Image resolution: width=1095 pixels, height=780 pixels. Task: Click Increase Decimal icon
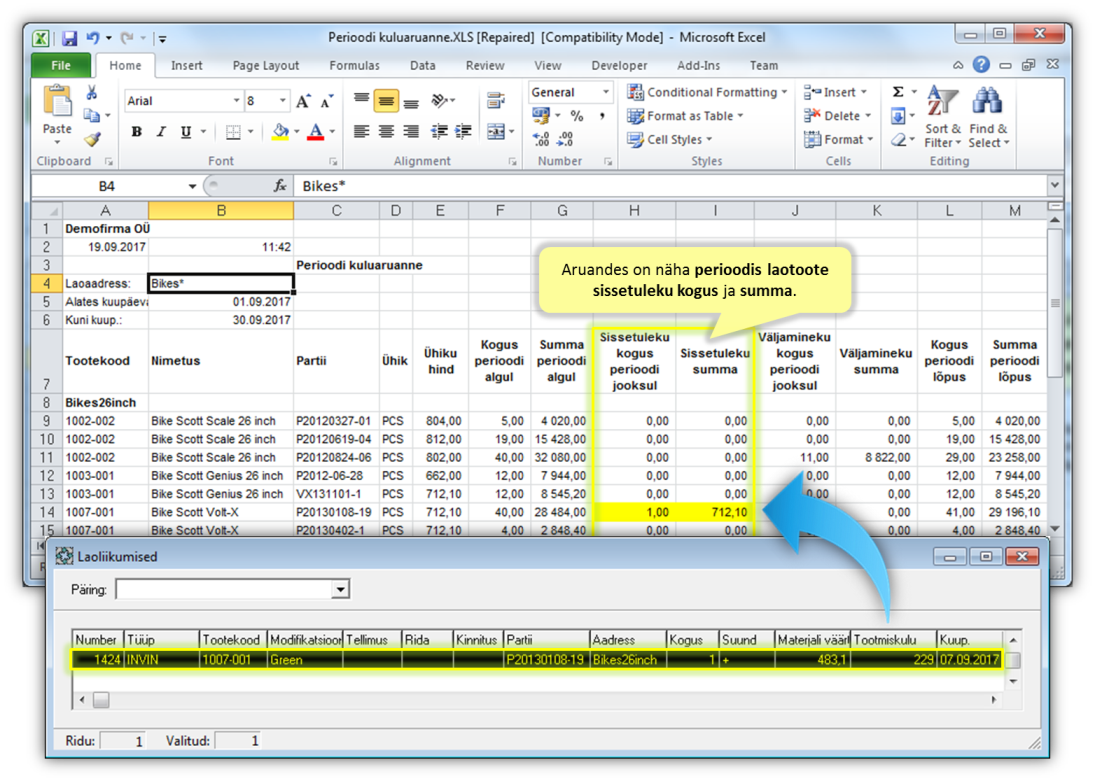[541, 140]
